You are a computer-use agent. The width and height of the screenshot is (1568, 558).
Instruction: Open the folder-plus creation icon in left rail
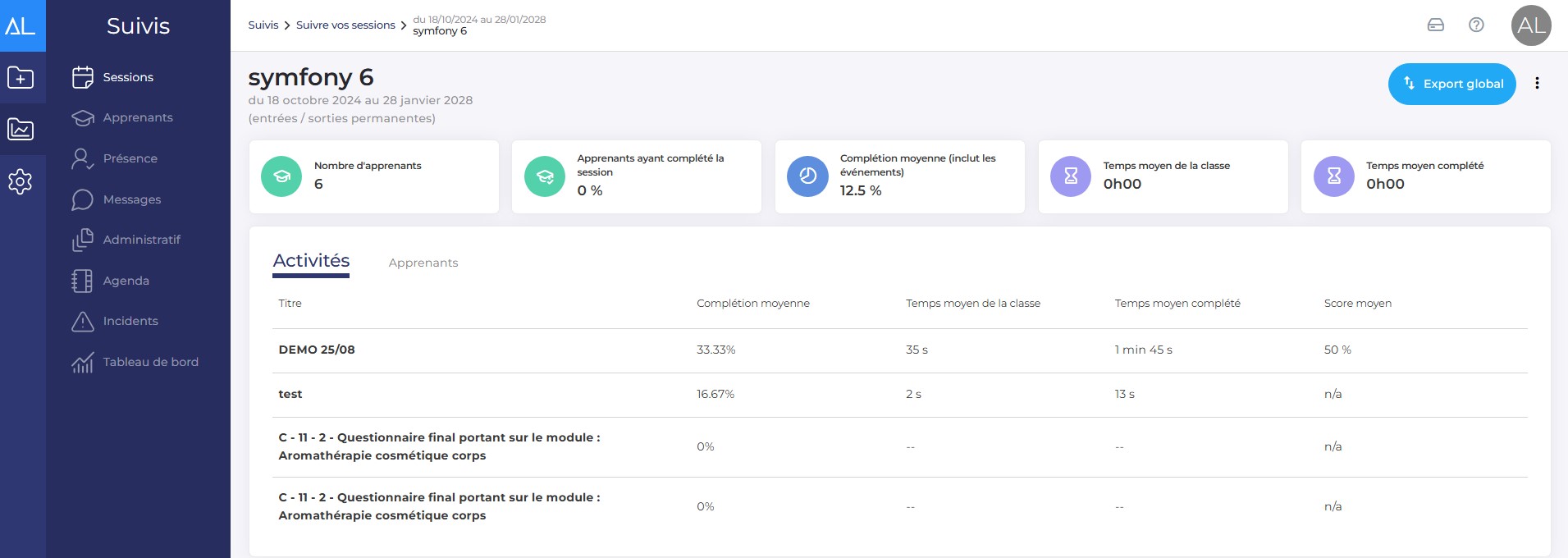click(21, 78)
